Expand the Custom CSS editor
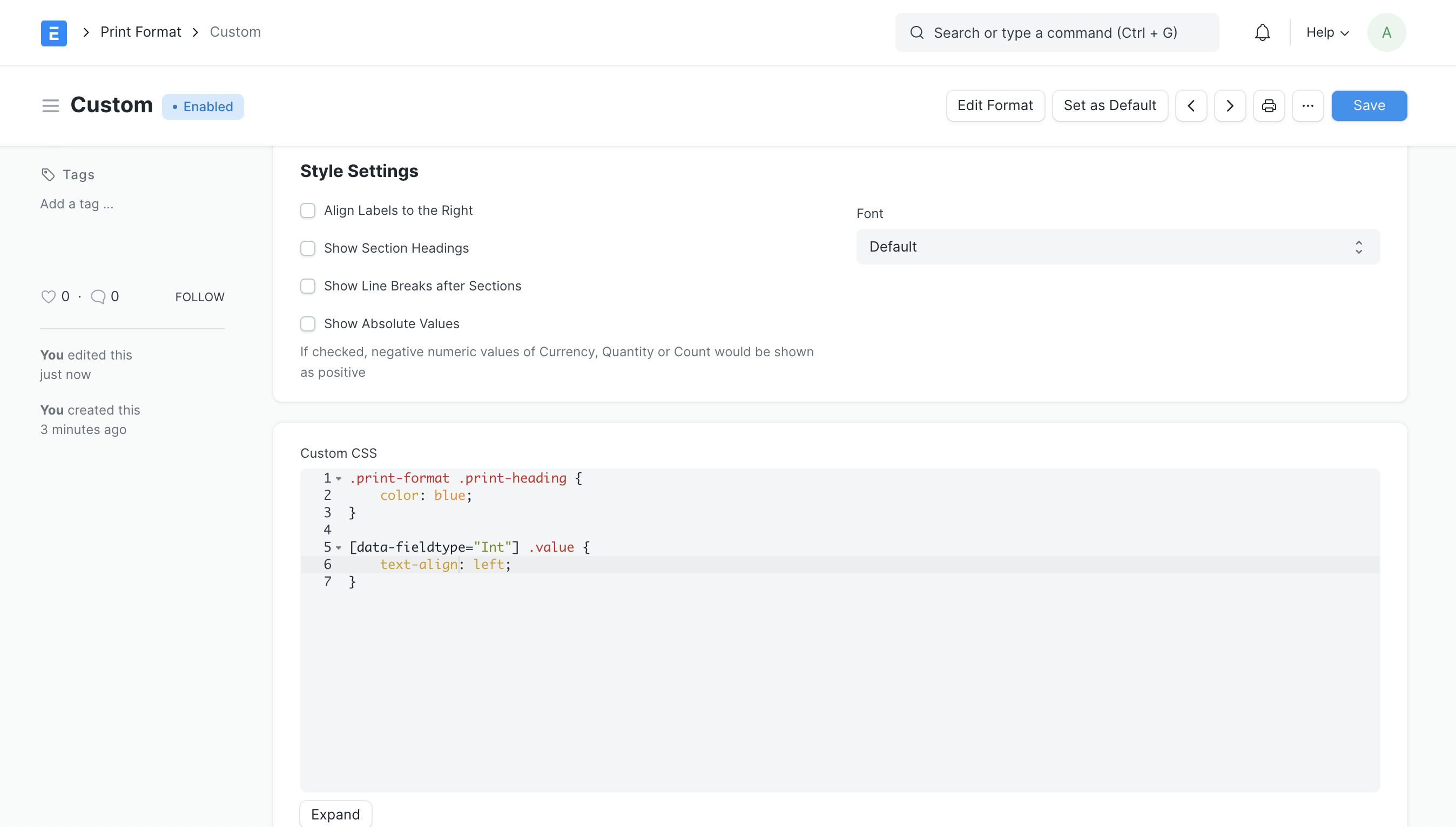The width and height of the screenshot is (1456, 827). (335, 814)
